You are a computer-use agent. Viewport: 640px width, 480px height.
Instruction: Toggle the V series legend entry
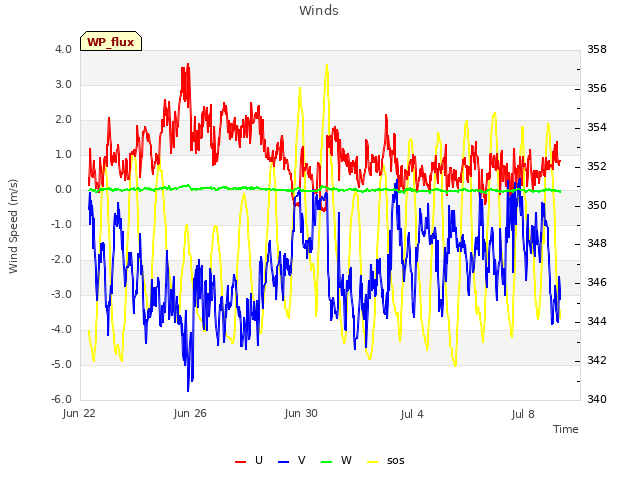click(292, 460)
